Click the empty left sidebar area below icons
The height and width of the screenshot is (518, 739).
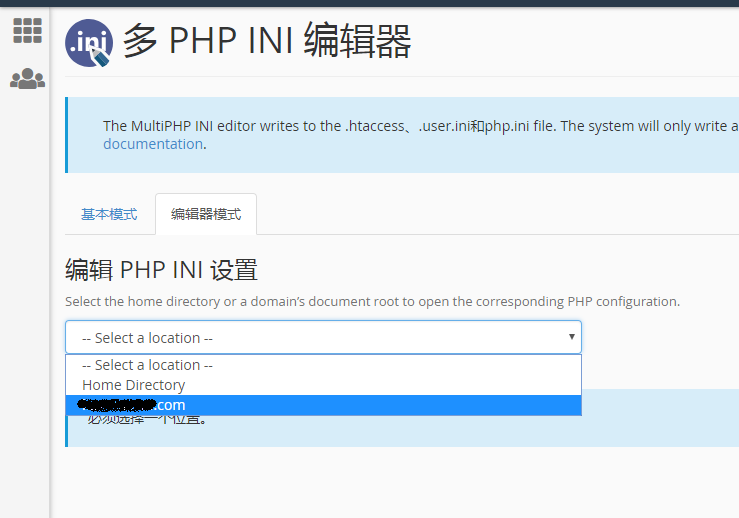25,300
